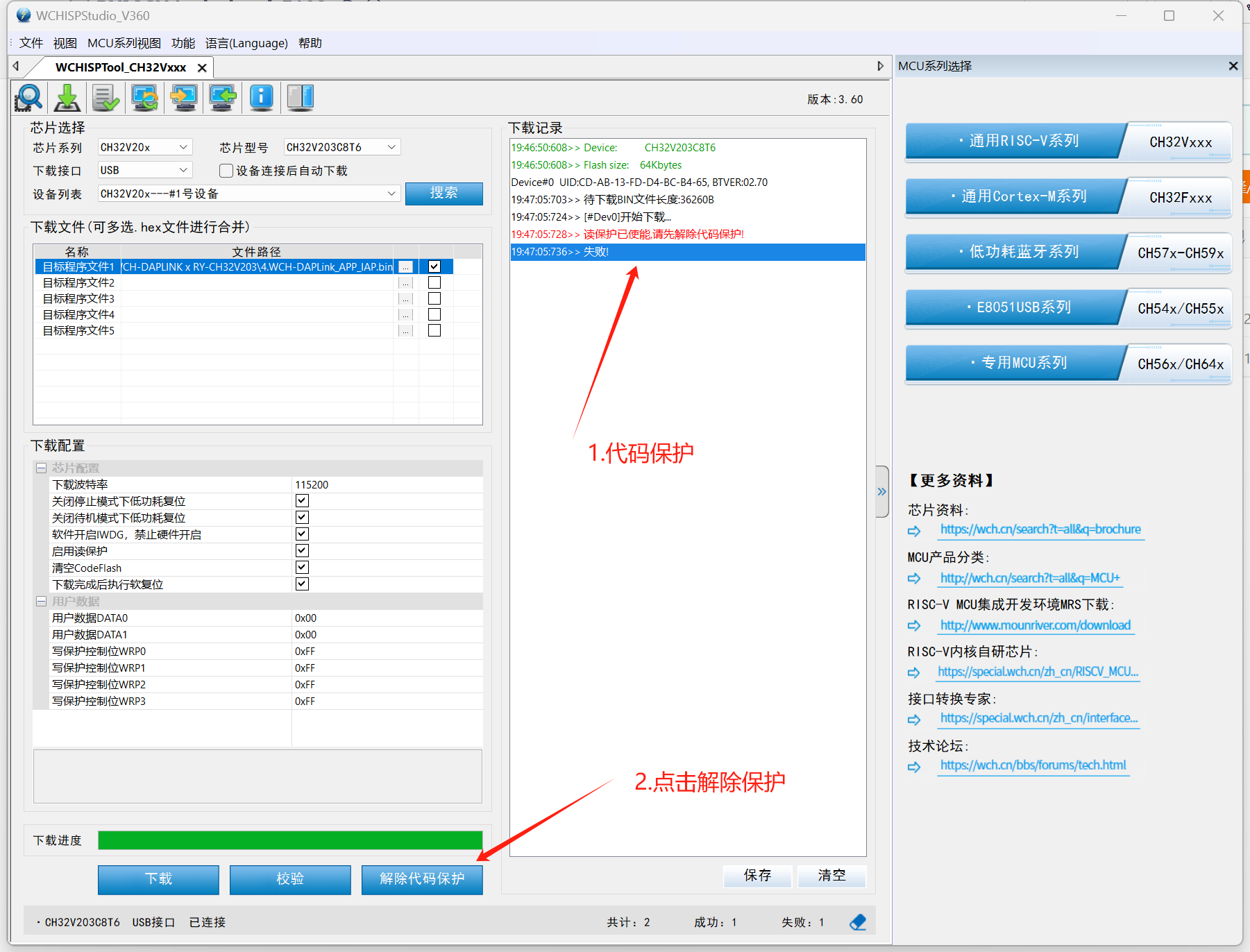Click the green 下载进度 progress bar
This screenshot has width=1250, height=952.
[290, 840]
